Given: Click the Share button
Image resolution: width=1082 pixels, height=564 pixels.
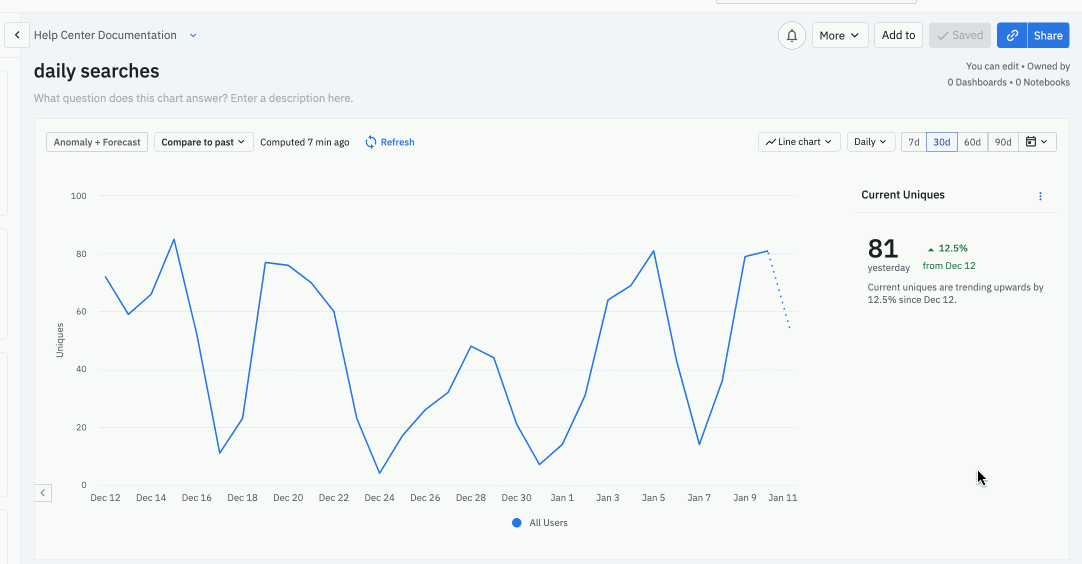Looking at the screenshot, I should (1048, 35).
